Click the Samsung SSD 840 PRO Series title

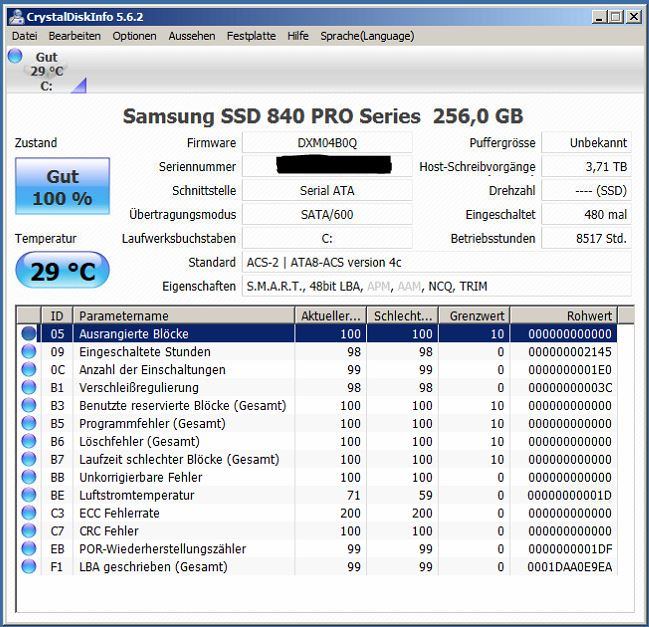coord(272,116)
